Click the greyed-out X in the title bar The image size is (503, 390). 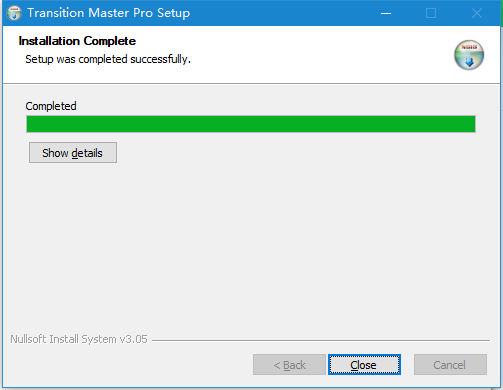pyautogui.click(x=477, y=13)
